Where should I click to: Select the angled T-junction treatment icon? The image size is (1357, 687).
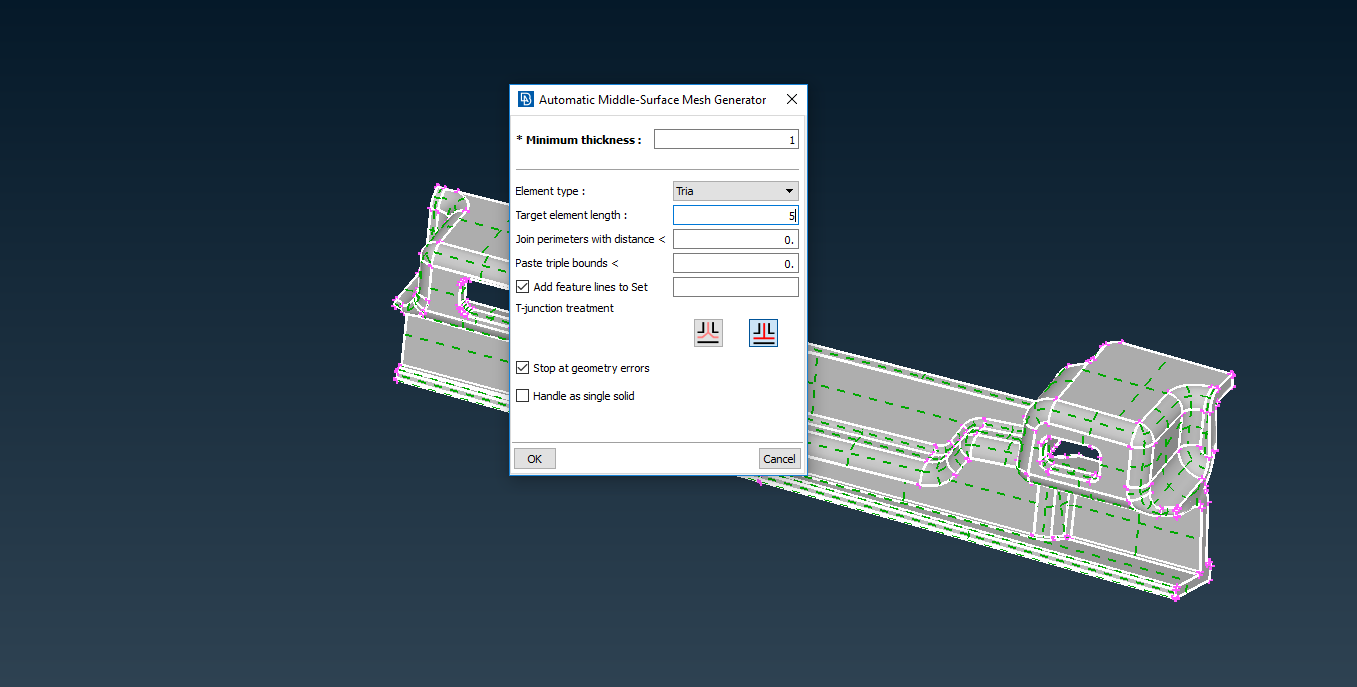708,333
